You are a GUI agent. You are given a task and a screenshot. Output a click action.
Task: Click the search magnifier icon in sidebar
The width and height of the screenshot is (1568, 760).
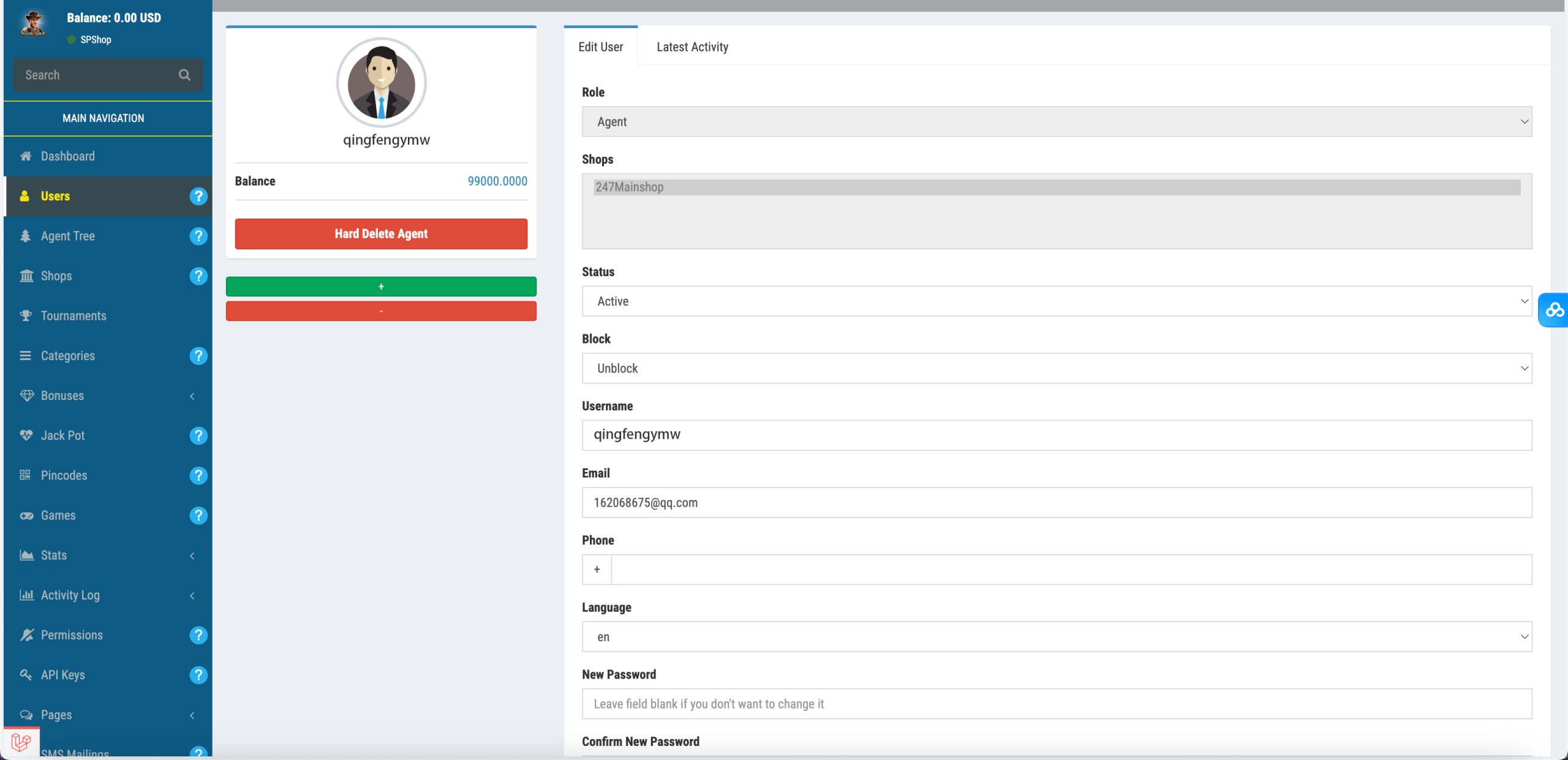click(x=184, y=75)
